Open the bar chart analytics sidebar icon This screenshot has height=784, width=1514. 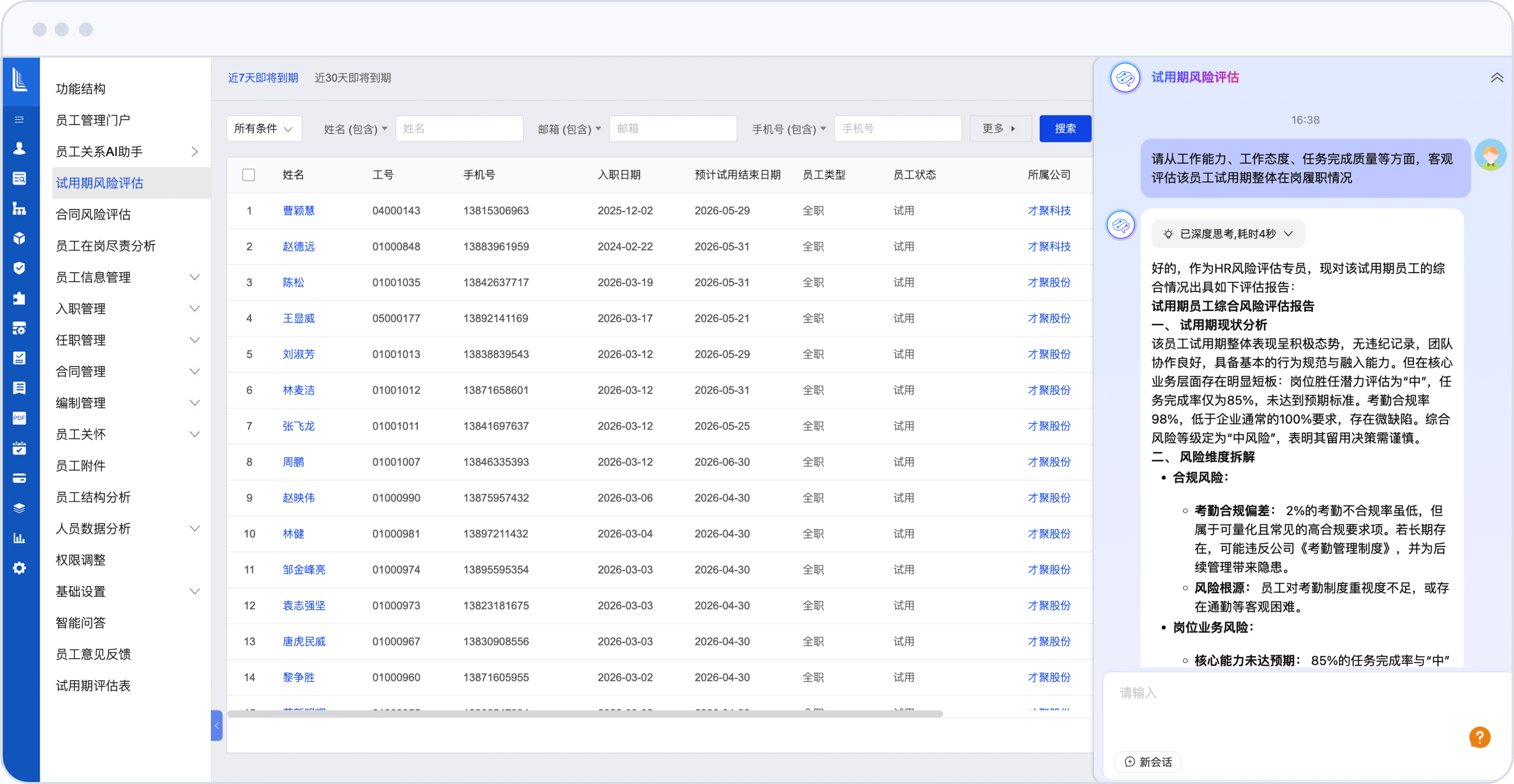point(19,538)
